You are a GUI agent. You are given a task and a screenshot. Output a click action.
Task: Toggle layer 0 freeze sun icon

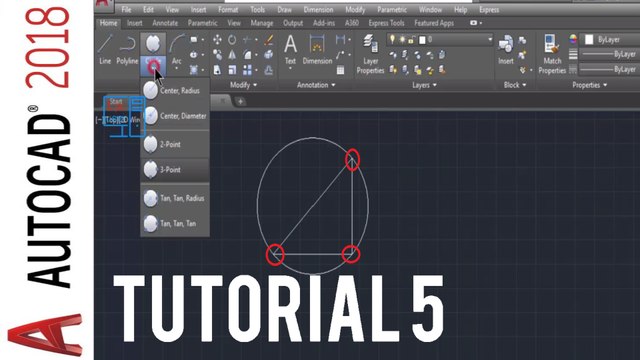[x=402, y=40]
